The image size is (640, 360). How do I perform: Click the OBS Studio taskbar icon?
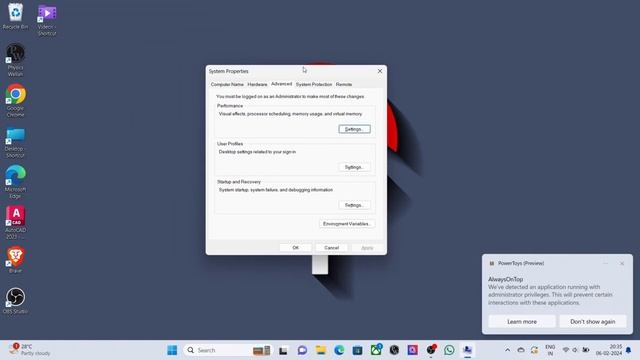(431, 350)
